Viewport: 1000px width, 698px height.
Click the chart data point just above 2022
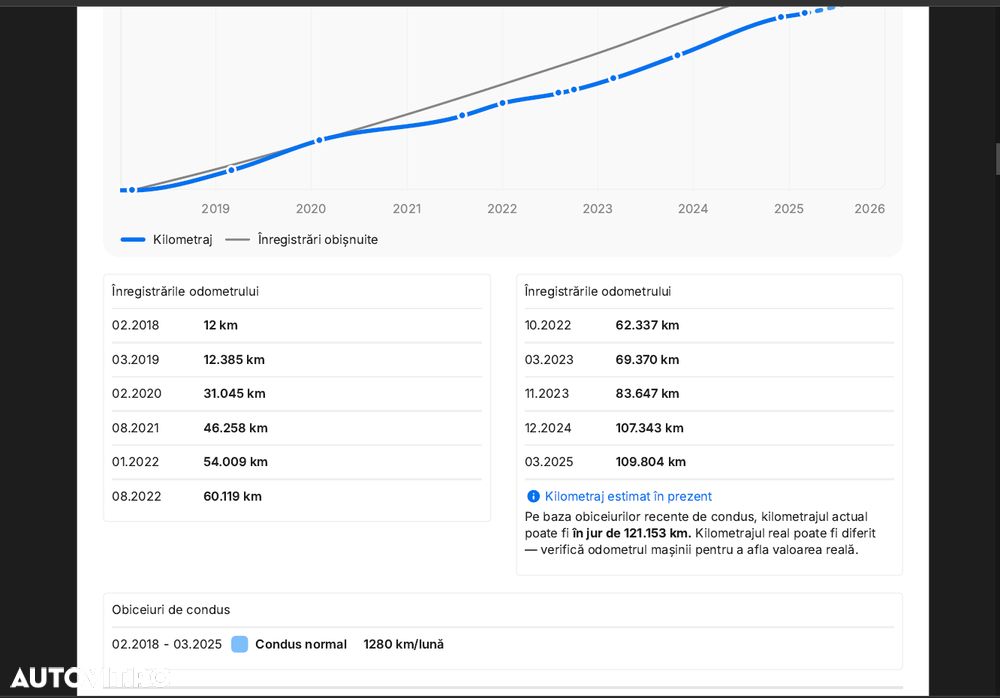pyautogui.click(x=503, y=102)
